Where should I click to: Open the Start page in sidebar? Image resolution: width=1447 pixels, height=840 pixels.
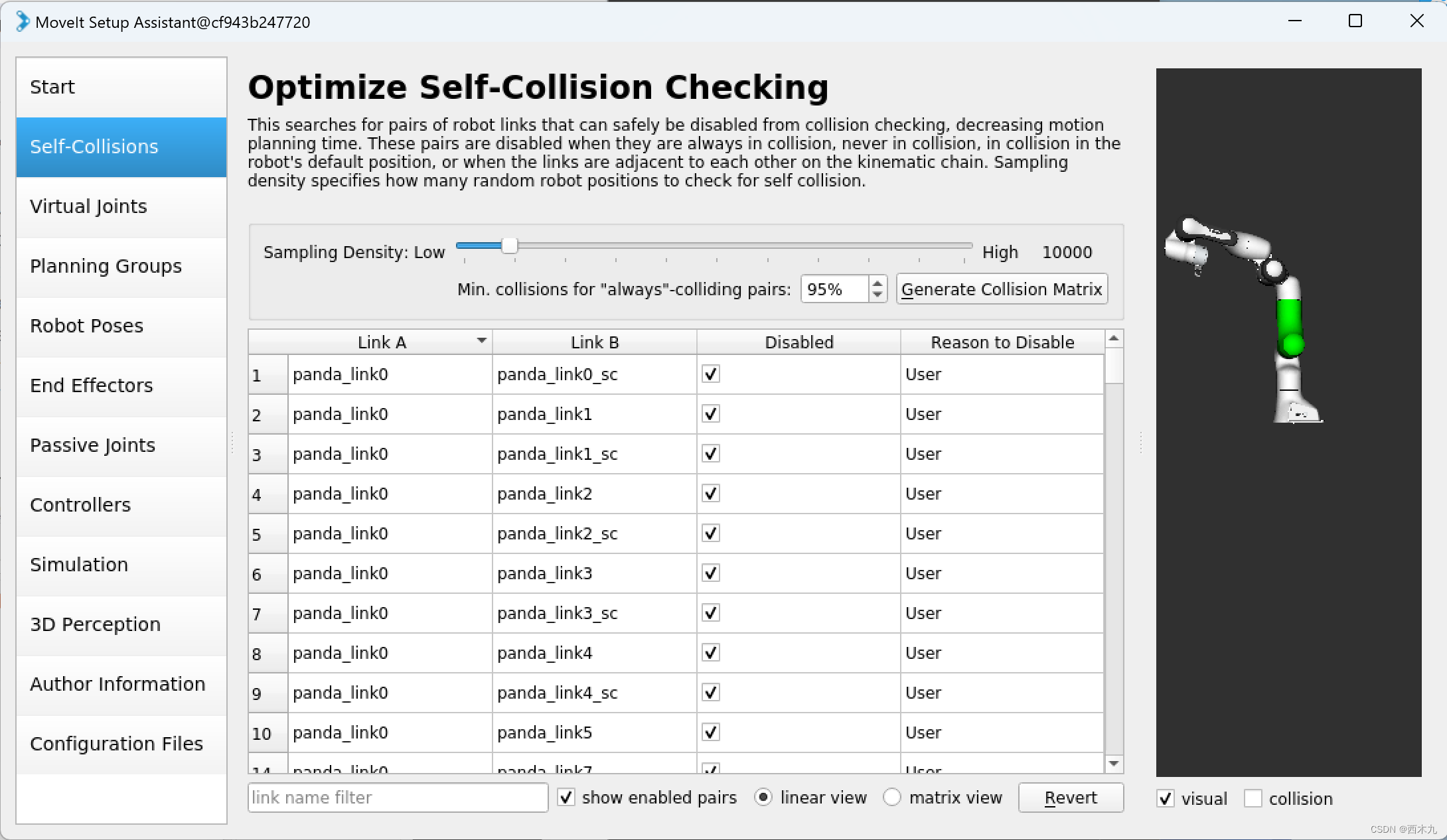point(121,88)
